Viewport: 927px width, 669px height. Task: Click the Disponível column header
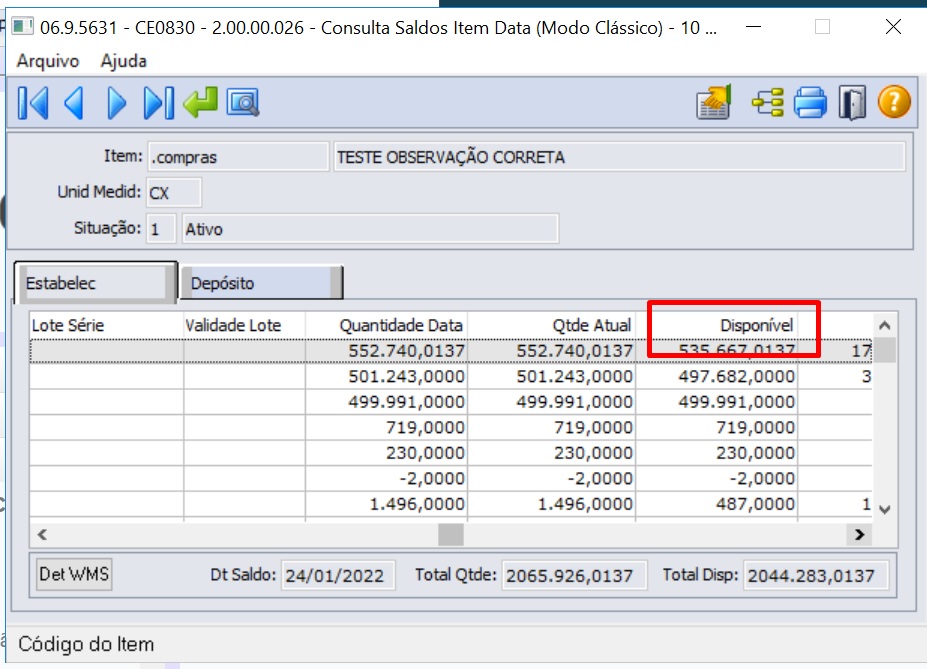point(717,325)
